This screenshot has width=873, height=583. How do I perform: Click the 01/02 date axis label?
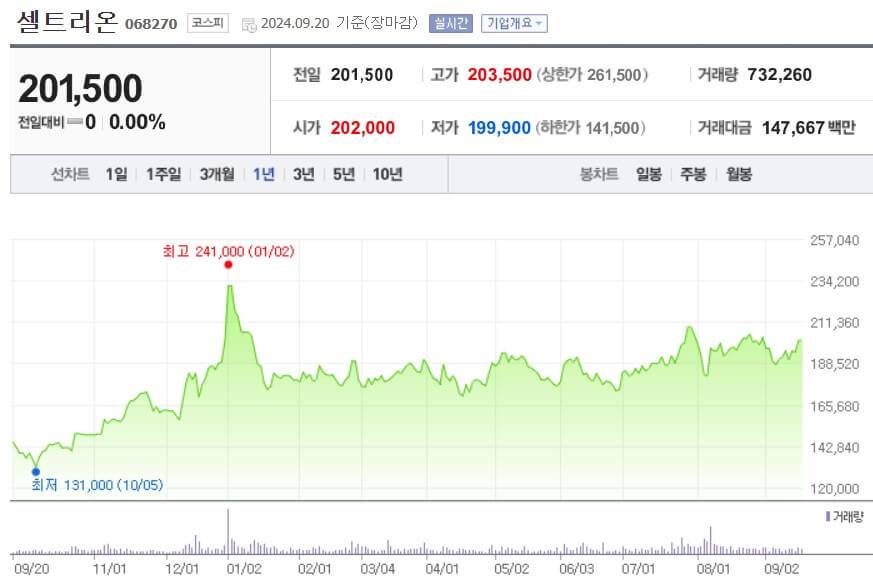point(244,569)
